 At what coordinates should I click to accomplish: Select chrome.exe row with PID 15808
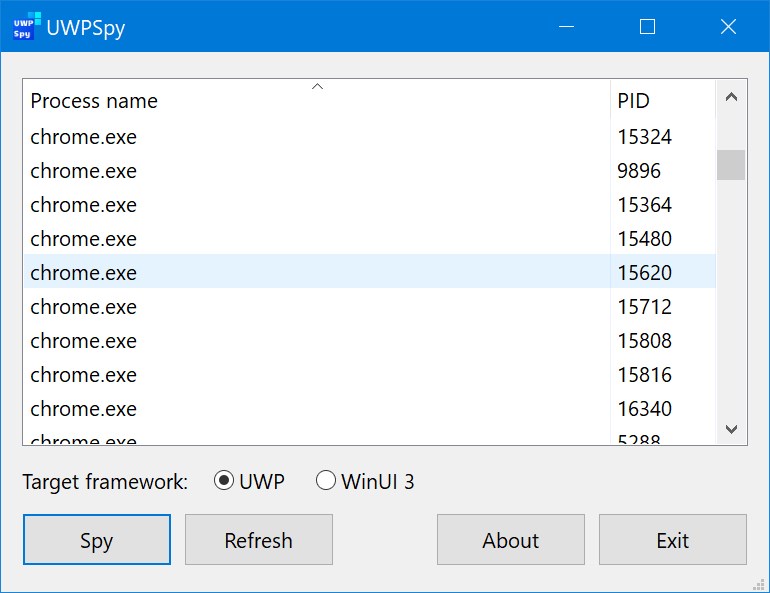click(370, 341)
